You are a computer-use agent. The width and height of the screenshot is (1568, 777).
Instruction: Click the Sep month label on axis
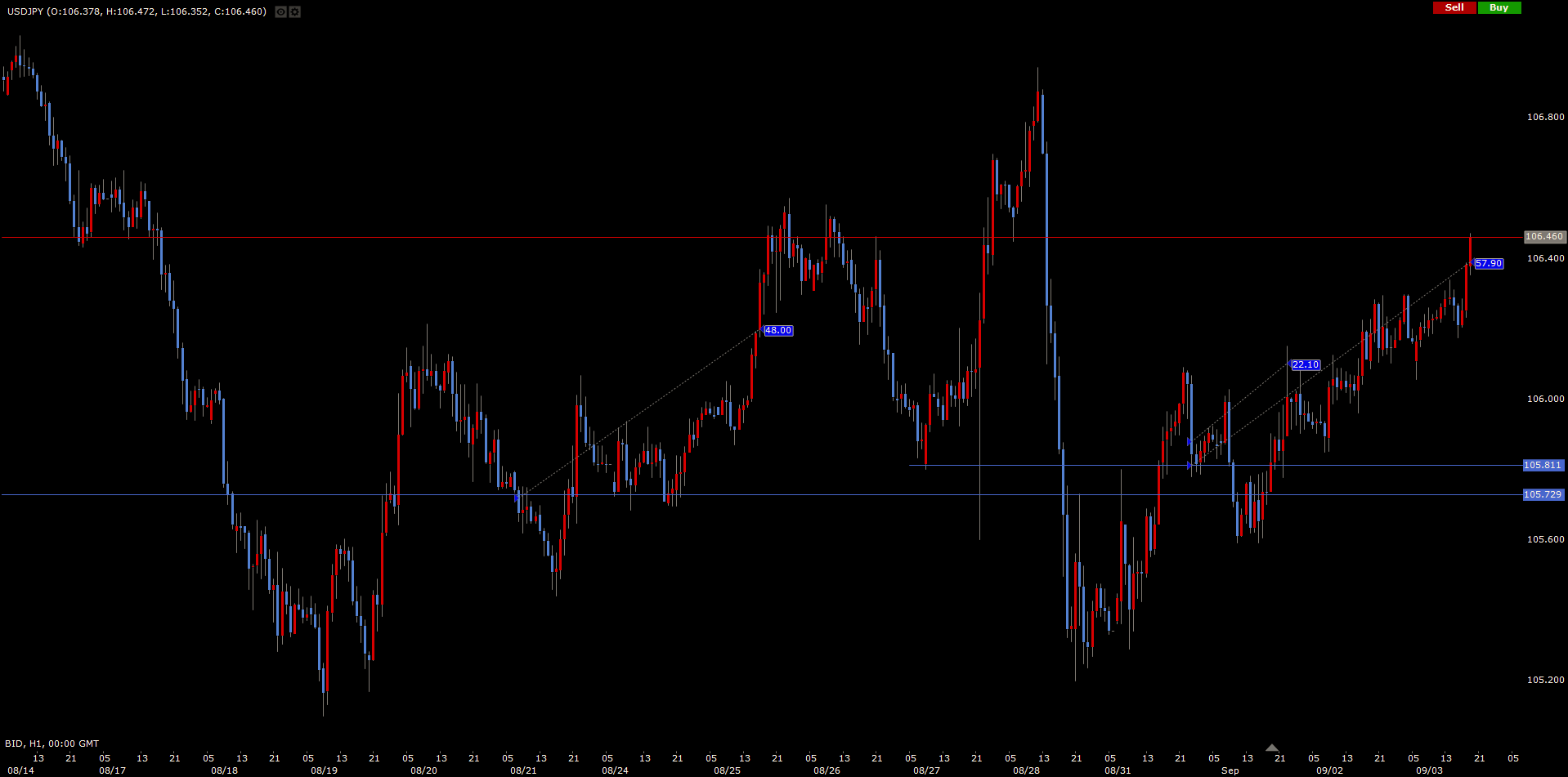click(1230, 771)
